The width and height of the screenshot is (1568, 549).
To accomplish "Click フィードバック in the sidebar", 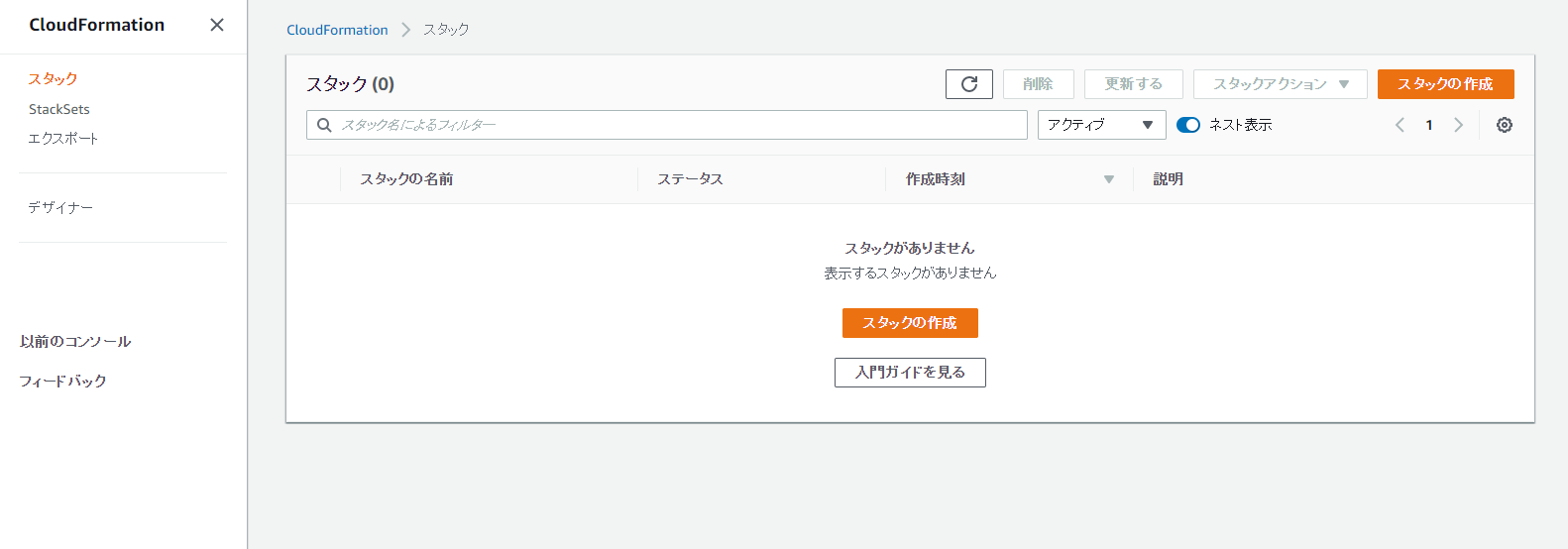I will [63, 382].
